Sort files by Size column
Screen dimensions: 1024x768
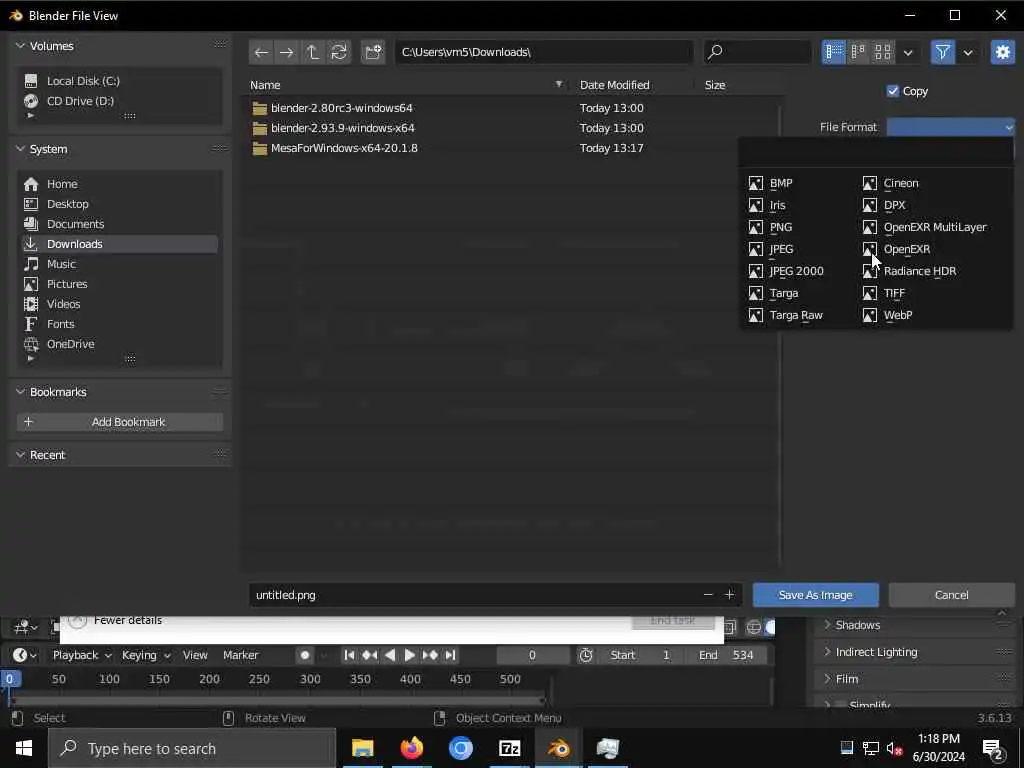click(715, 85)
